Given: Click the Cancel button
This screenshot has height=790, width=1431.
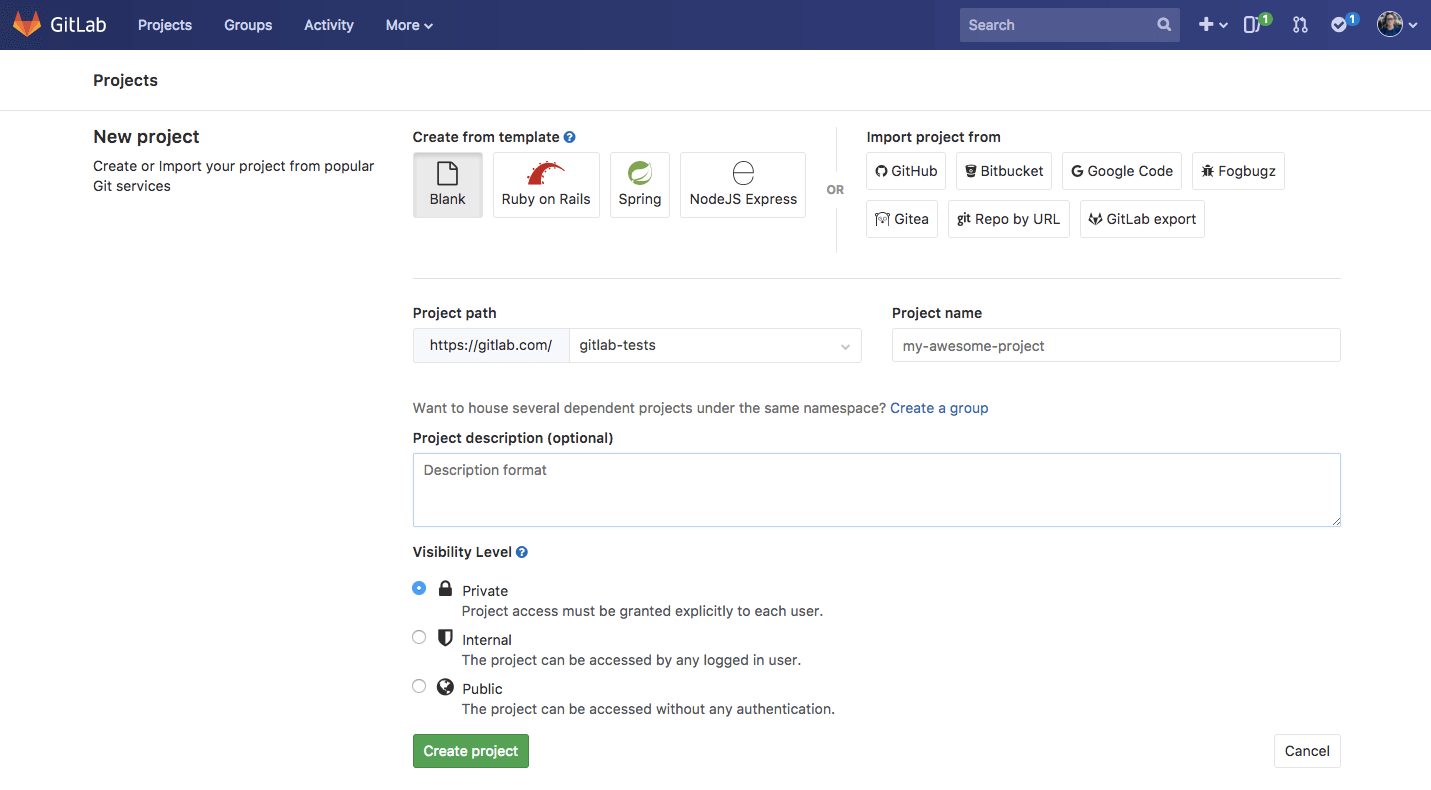Looking at the screenshot, I should (x=1307, y=751).
